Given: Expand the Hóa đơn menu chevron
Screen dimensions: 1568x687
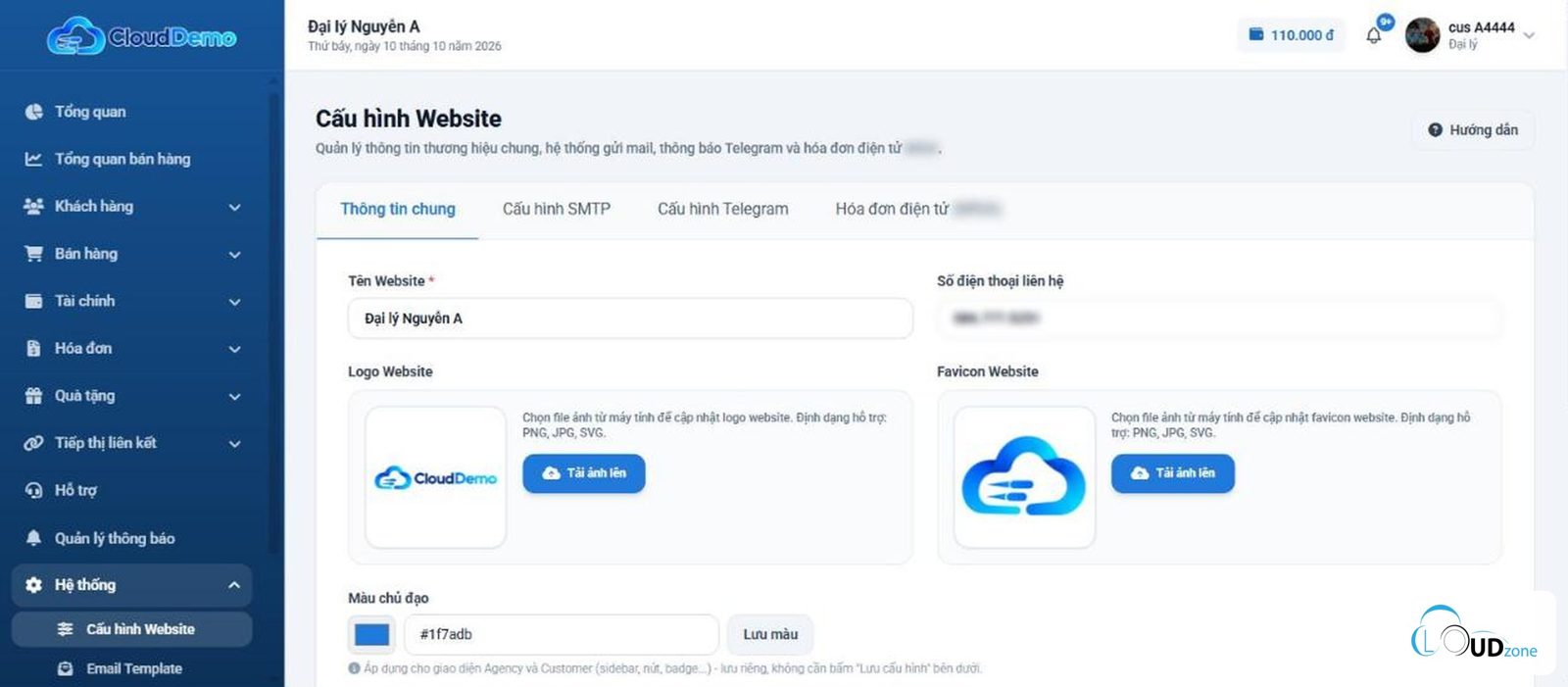Looking at the screenshot, I should click(x=234, y=349).
